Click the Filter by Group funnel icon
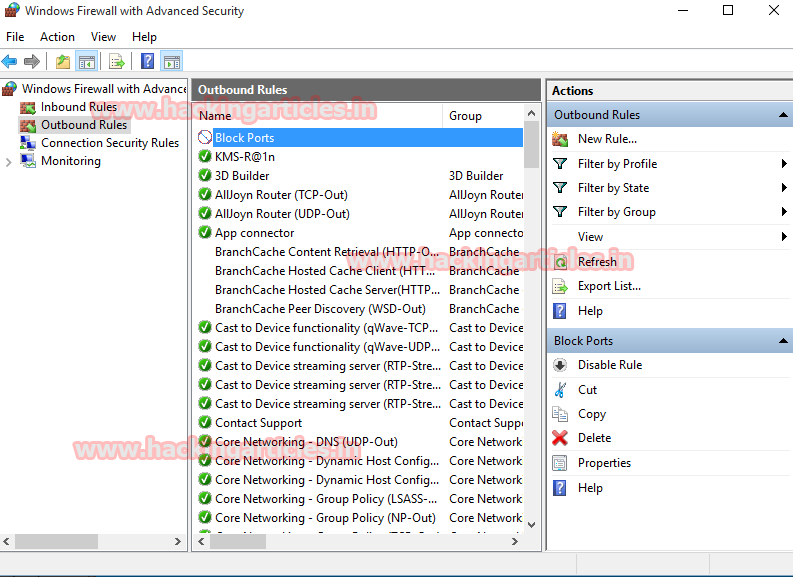This screenshot has width=793, height=577. point(560,211)
